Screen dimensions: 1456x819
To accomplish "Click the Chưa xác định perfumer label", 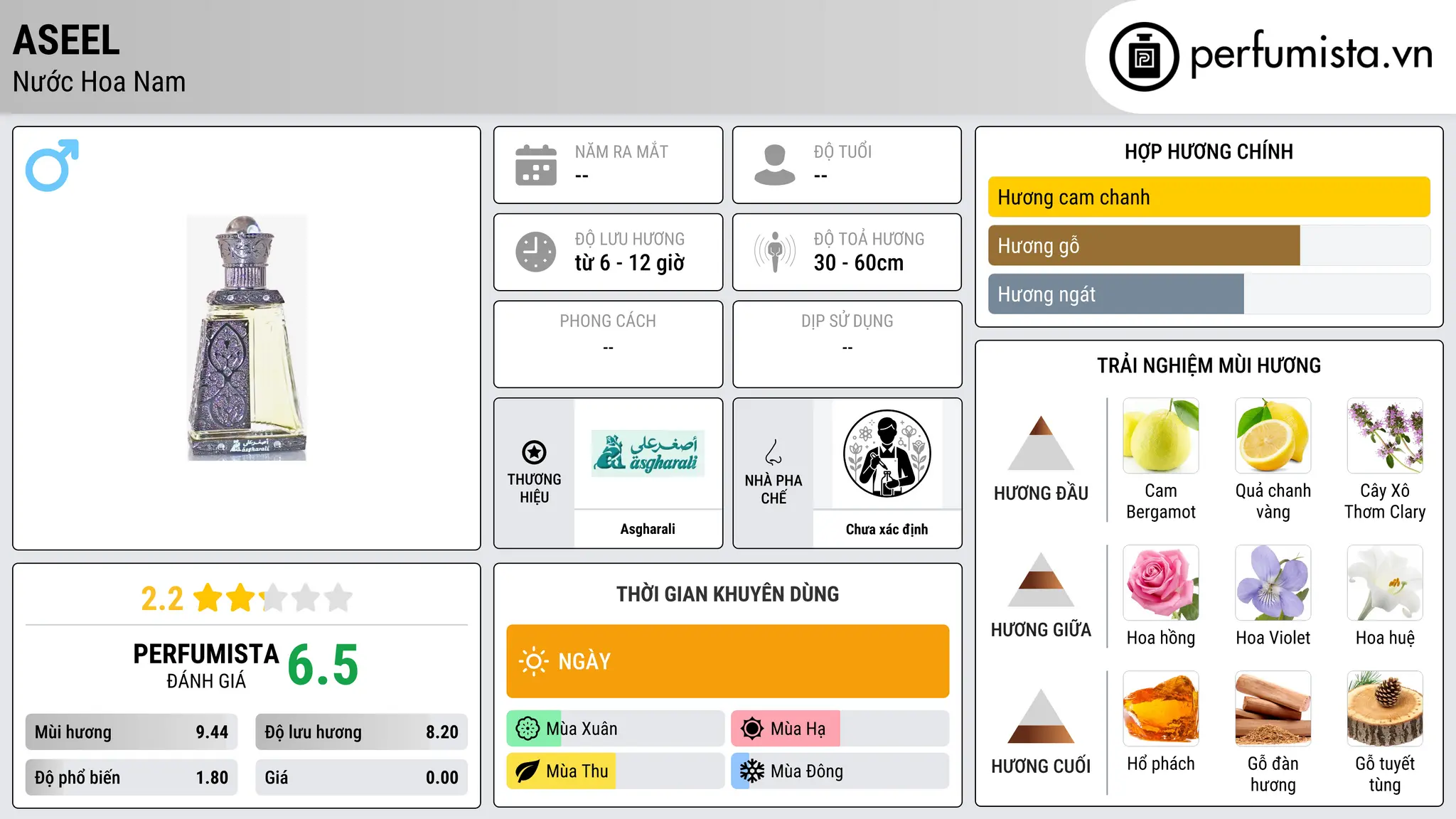I will coord(887,529).
